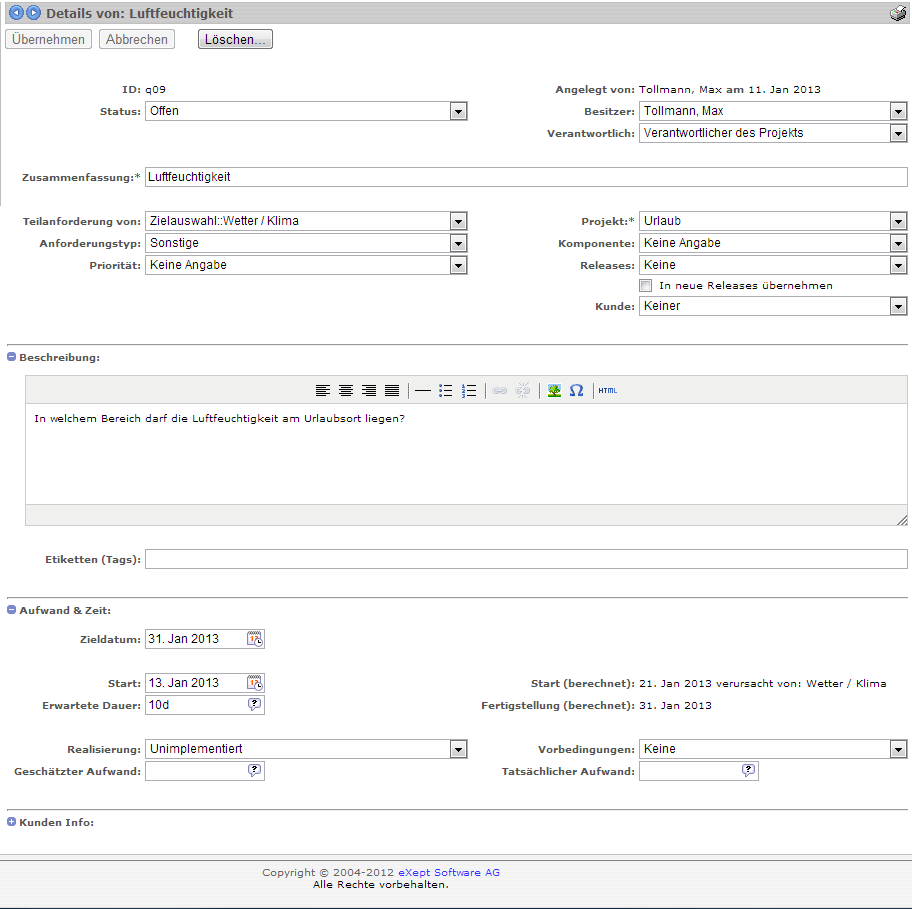Screen dimensions: 912x909
Task: Switch description editor to HTML source
Action: tap(608, 390)
